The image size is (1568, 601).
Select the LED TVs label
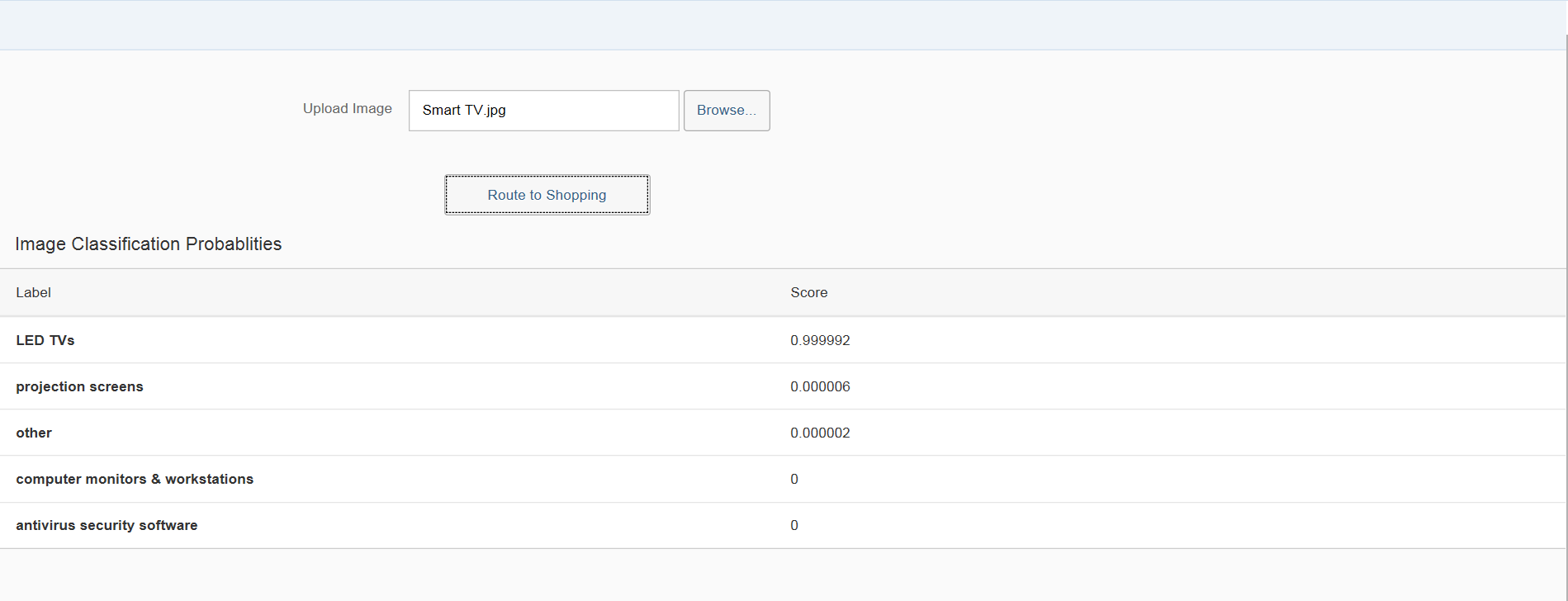tap(45, 340)
